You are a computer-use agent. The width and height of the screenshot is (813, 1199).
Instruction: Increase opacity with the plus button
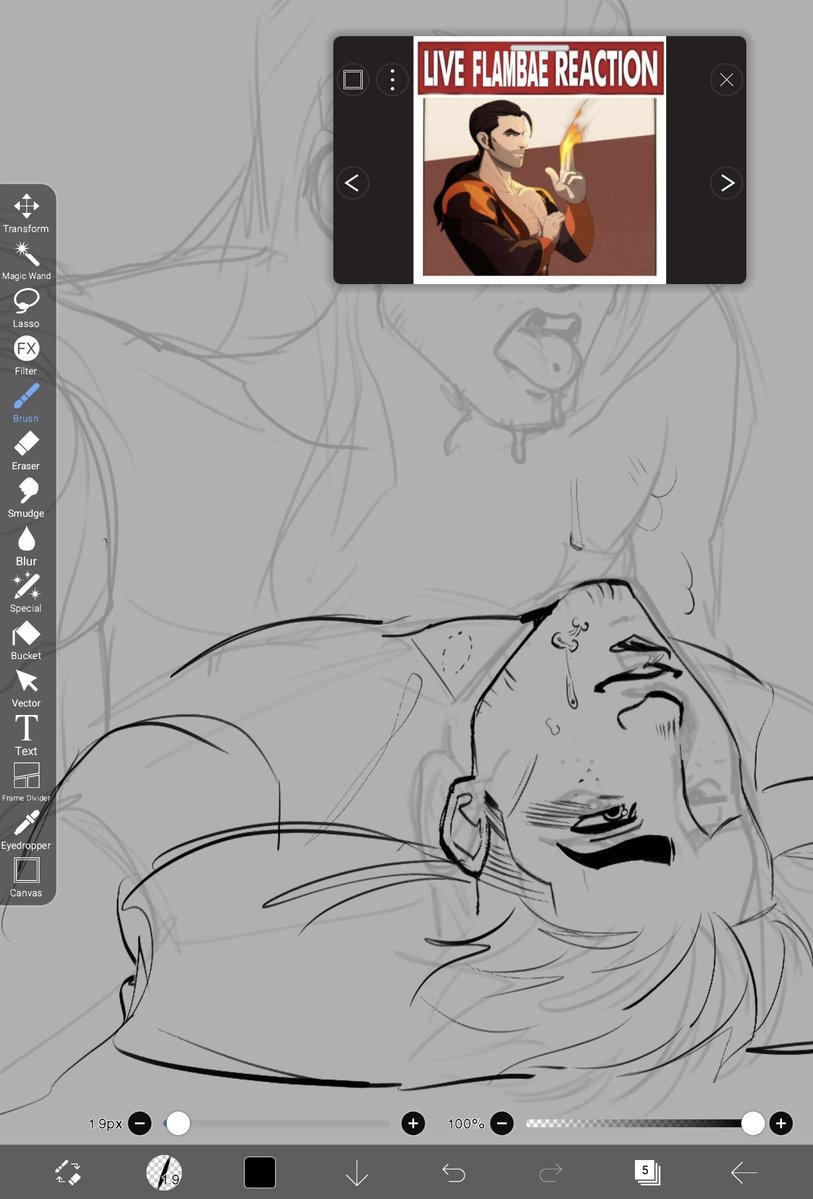click(x=781, y=1123)
